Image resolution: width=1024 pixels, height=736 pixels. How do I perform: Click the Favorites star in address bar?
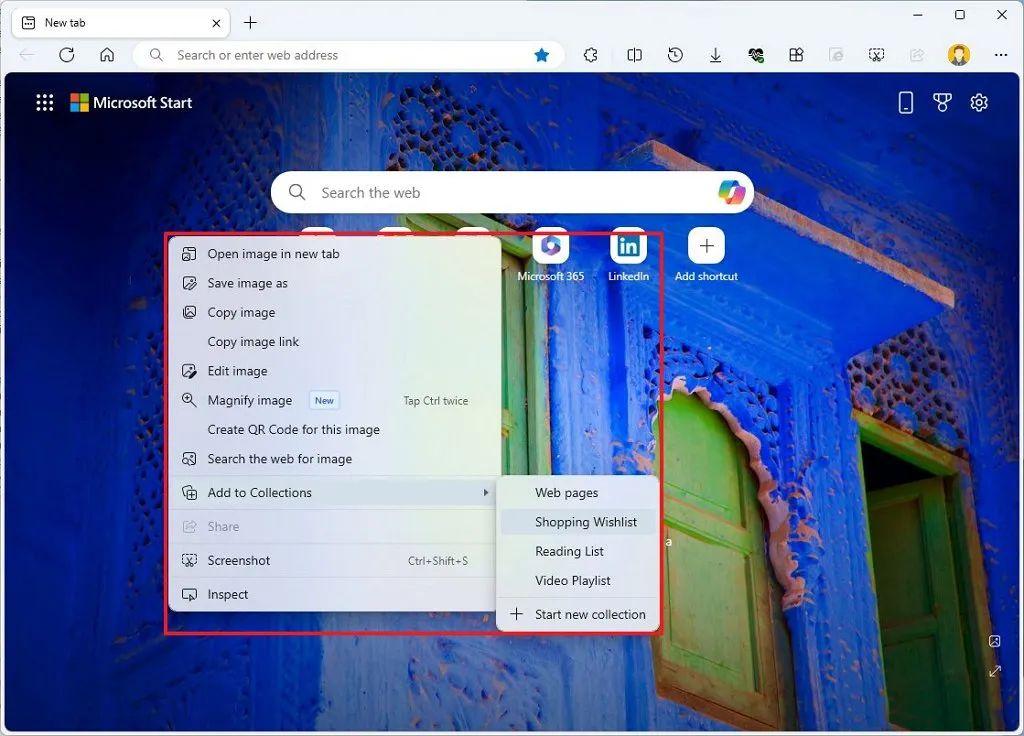pyautogui.click(x=541, y=55)
